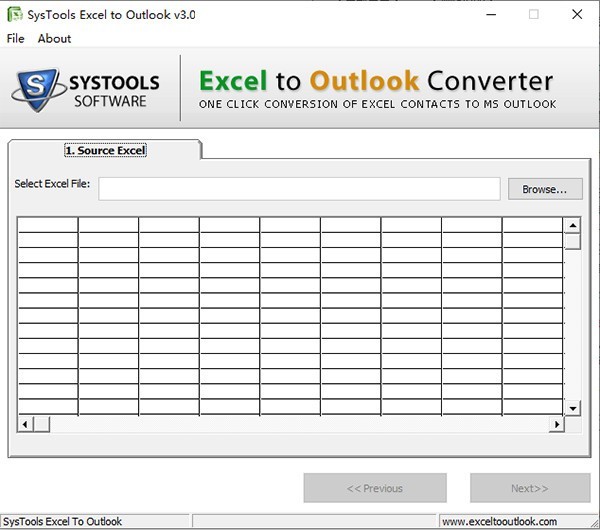Screen dimensions: 600x530
Task: Close the SysTools Excel to Outlook window
Action: click(577, 15)
